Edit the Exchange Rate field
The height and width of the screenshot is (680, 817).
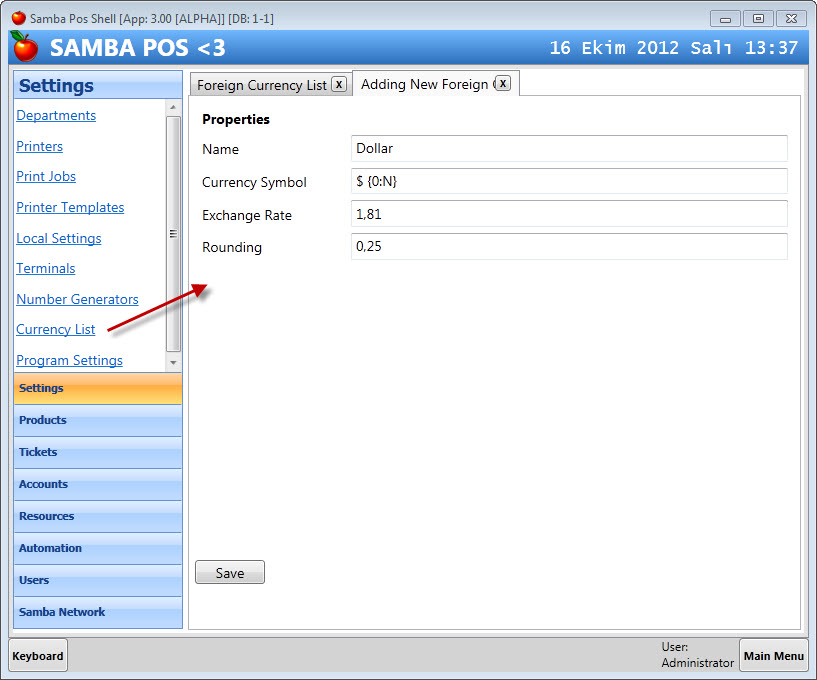[x=568, y=214]
